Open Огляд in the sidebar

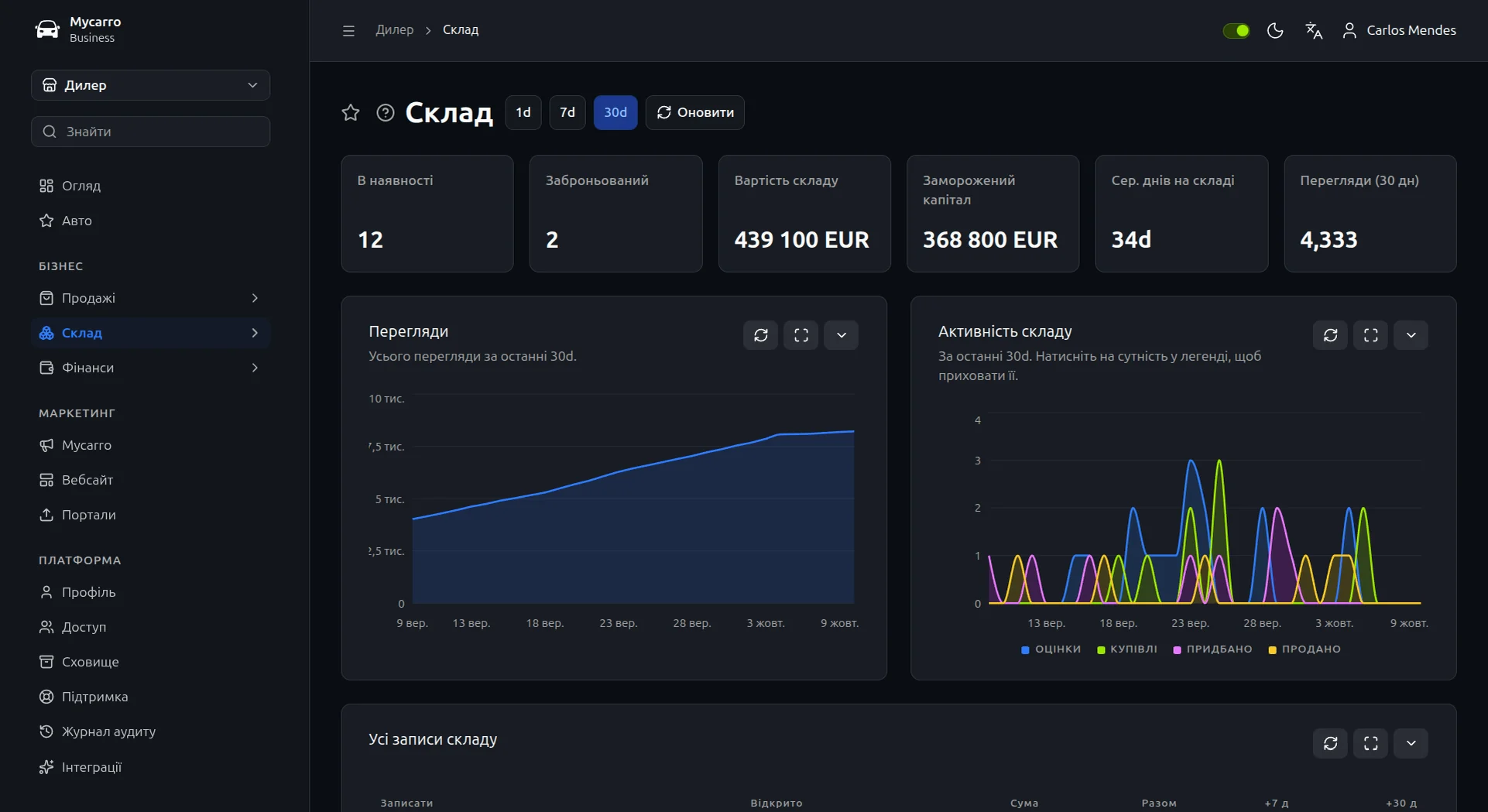150,186
